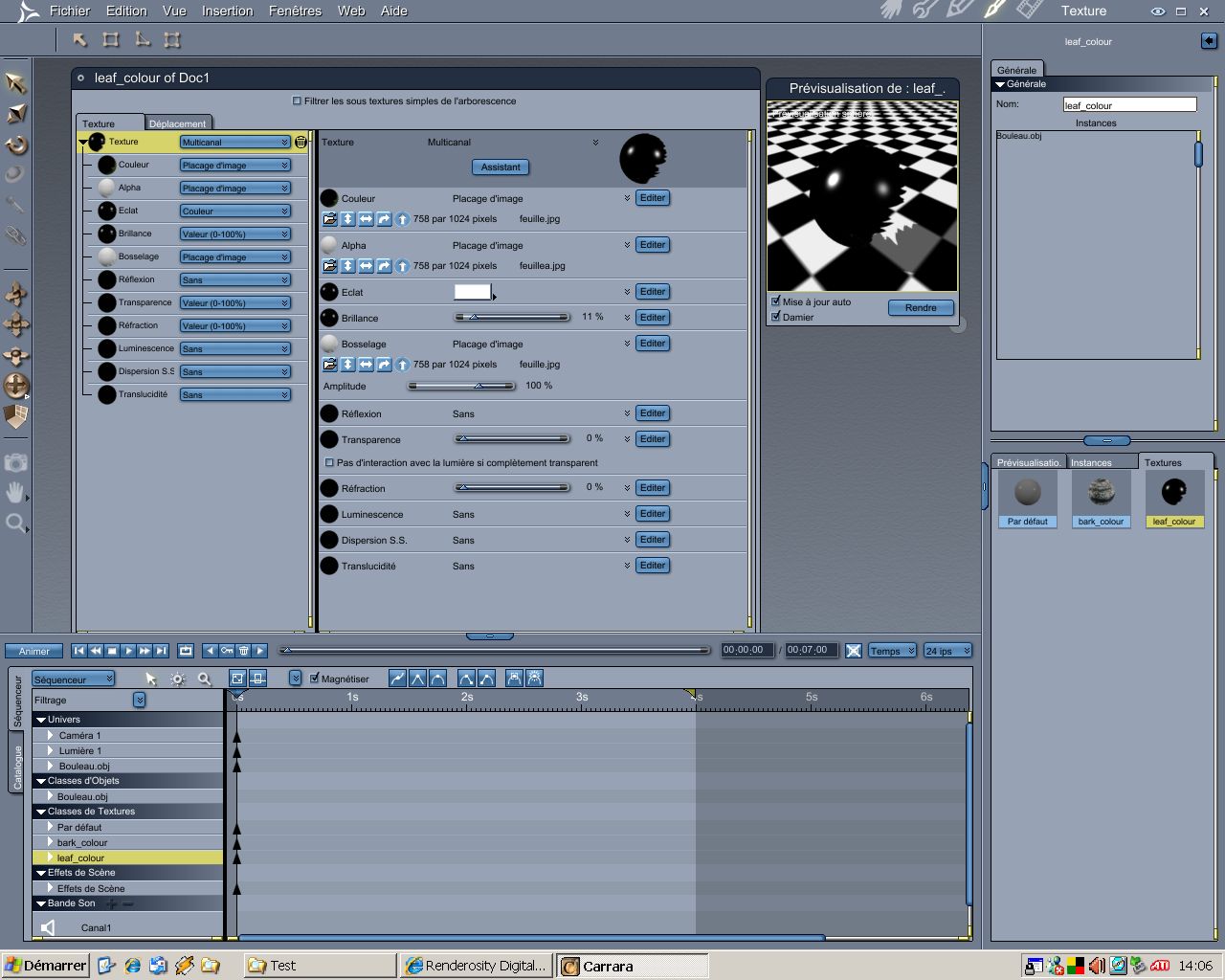Click the Rendre button

pyautogui.click(x=921, y=307)
